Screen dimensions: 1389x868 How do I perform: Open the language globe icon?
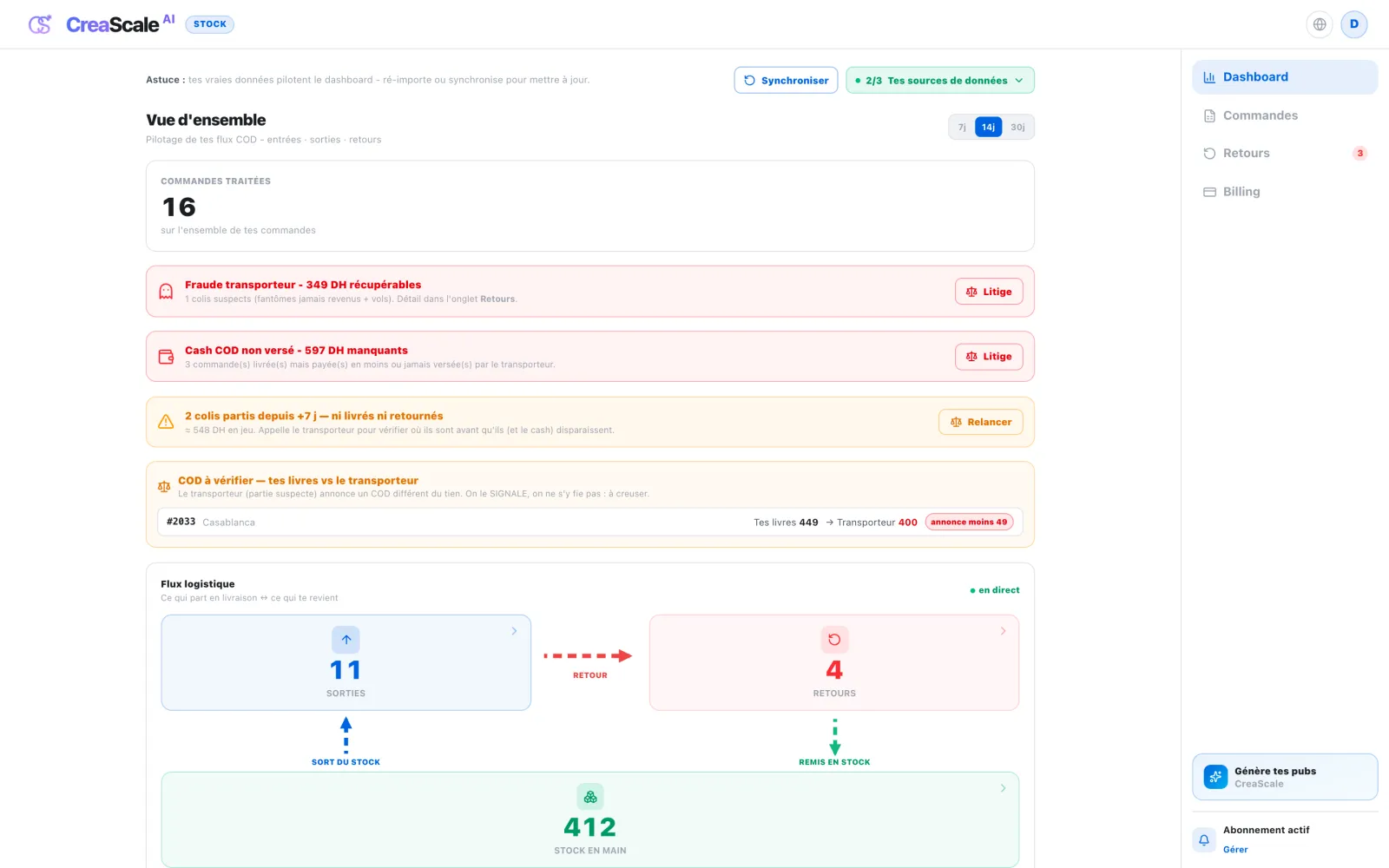pyautogui.click(x=1320, y=24)
